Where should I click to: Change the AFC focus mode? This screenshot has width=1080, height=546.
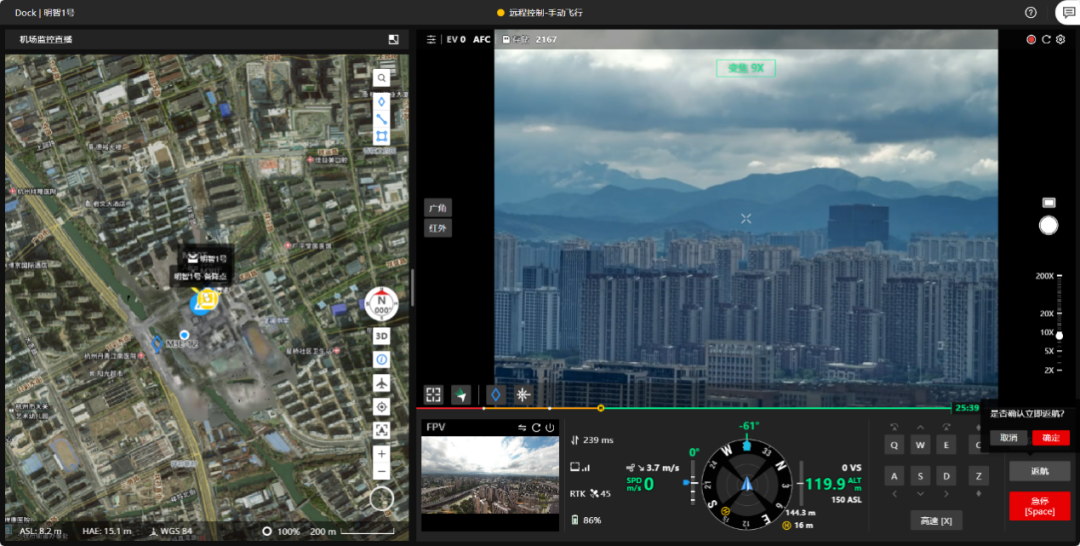pos(481,39)
